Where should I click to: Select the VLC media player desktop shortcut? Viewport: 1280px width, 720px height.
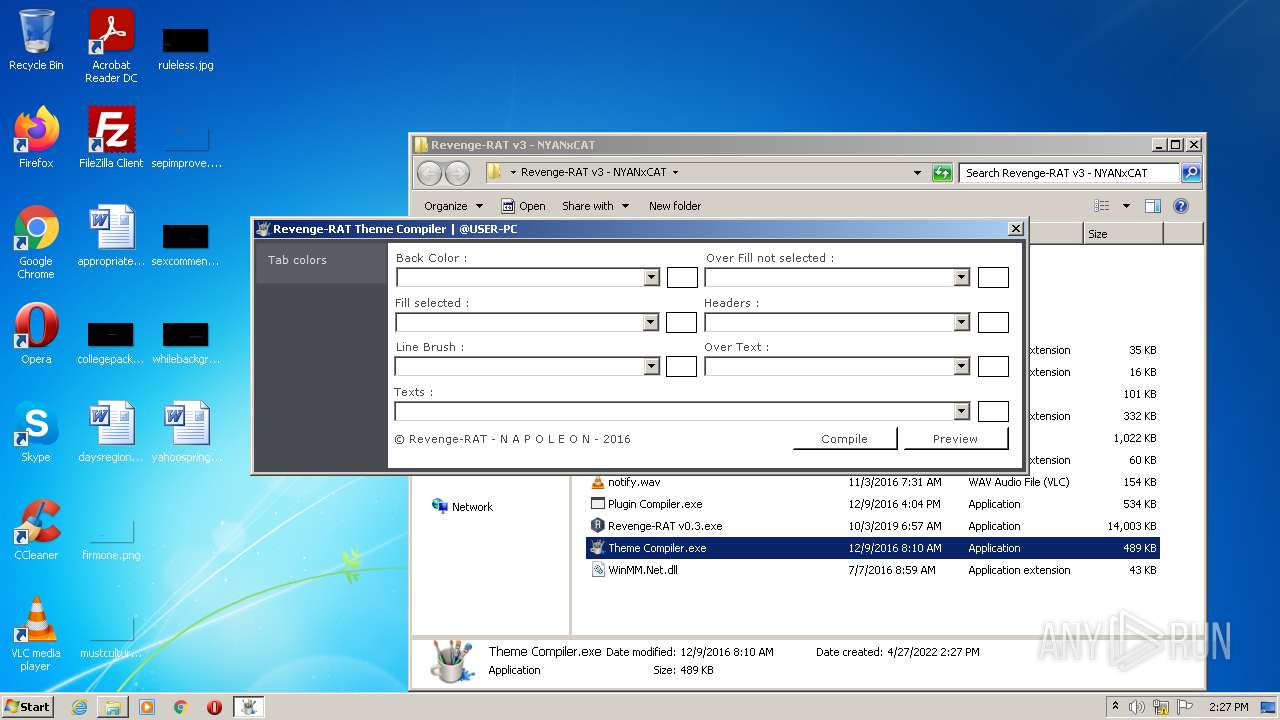click(36, 634)
